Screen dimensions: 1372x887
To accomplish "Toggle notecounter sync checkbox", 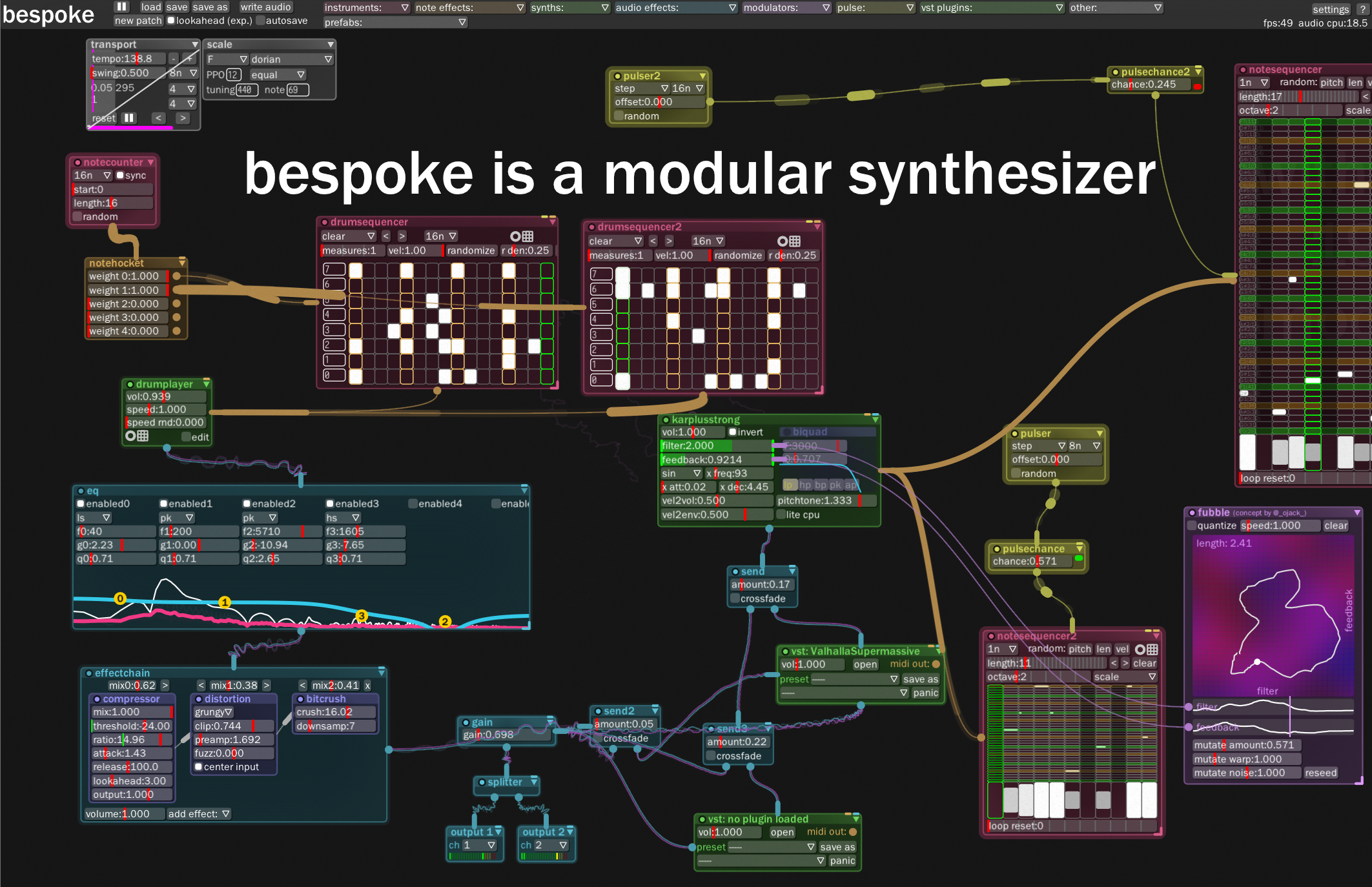I will [x=120, y=176].
